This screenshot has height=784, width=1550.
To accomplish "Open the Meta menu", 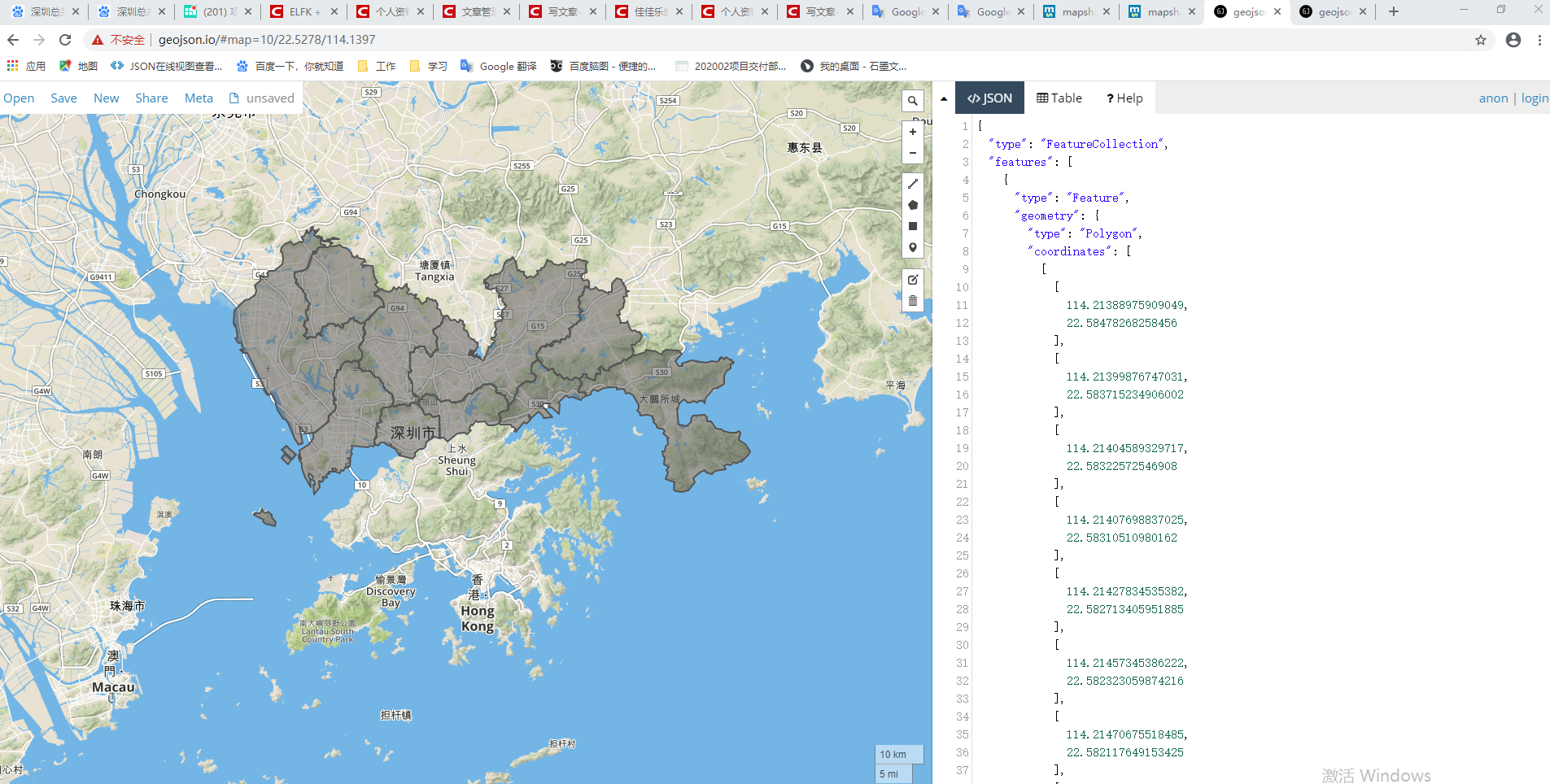I will pos(199,98).
